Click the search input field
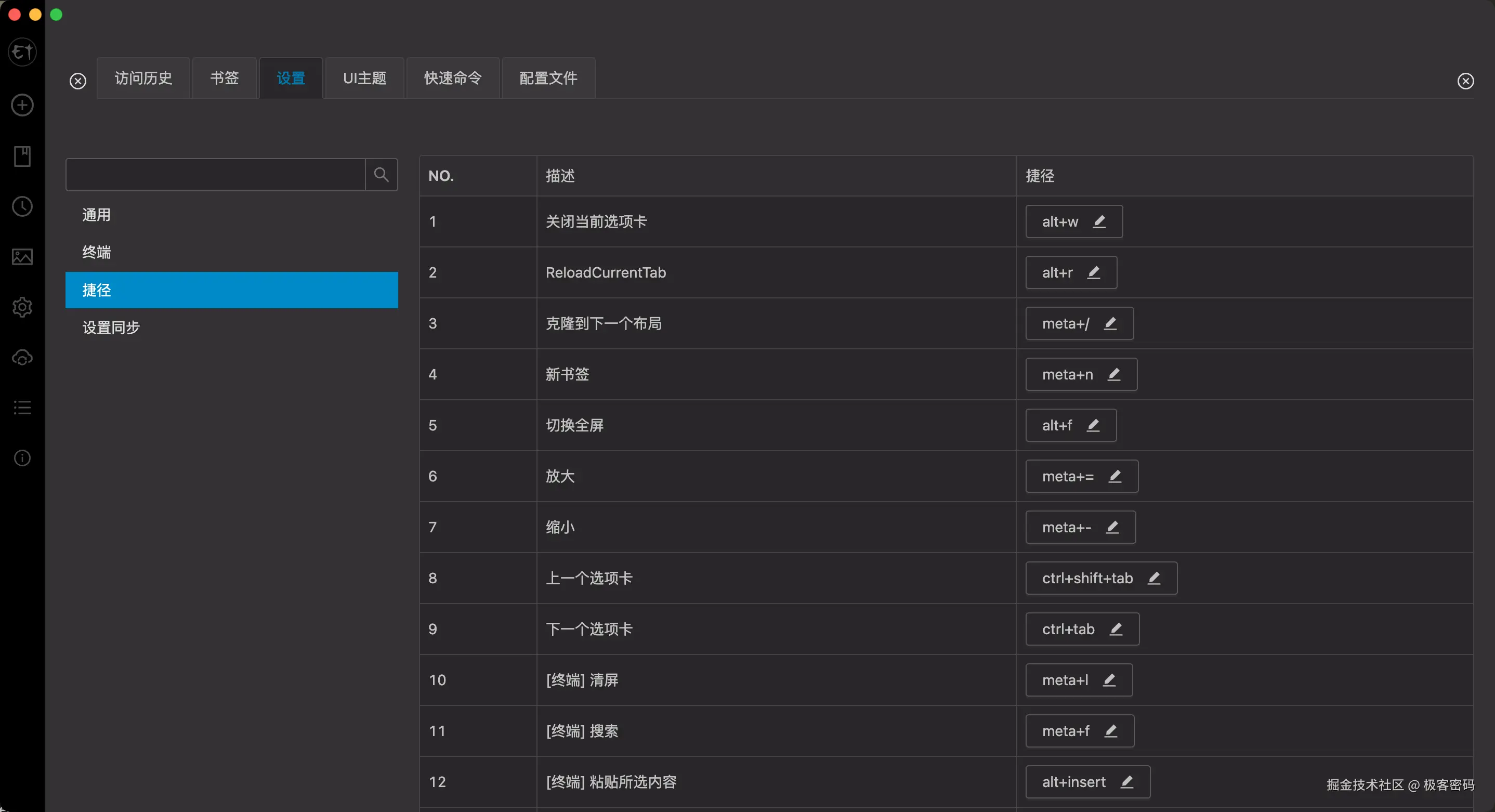 point(215,174)
